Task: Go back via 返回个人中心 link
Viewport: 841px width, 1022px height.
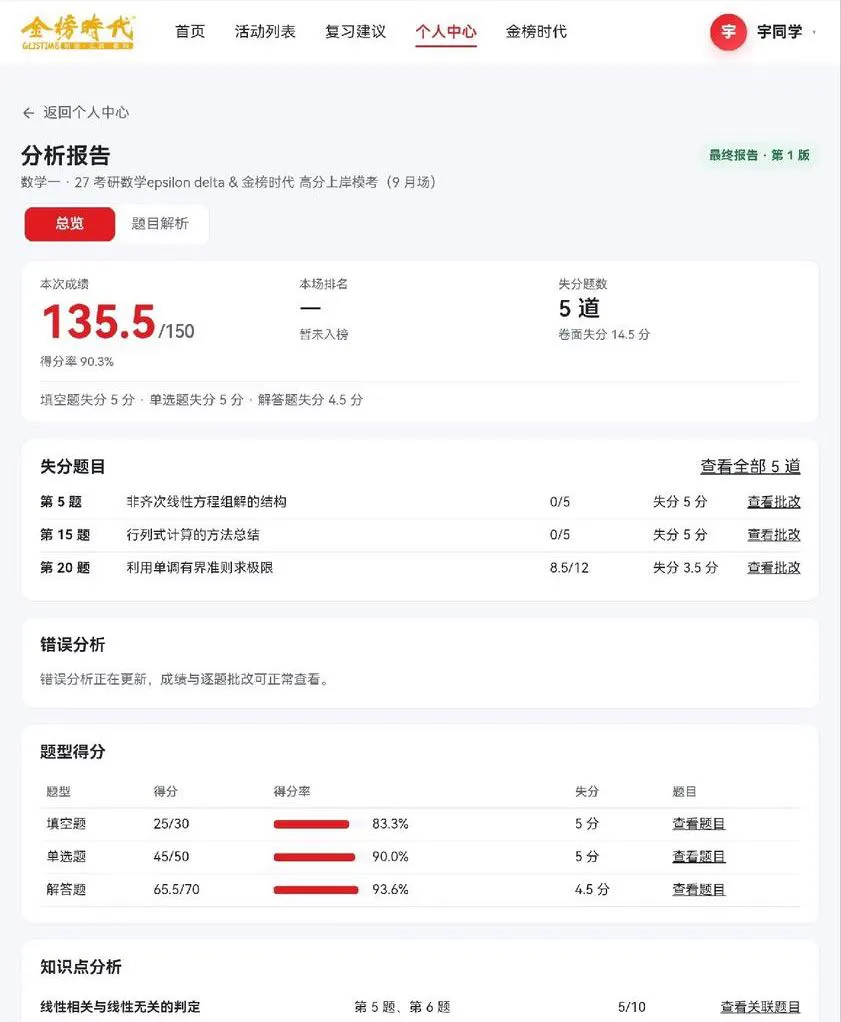Action: 86,112
